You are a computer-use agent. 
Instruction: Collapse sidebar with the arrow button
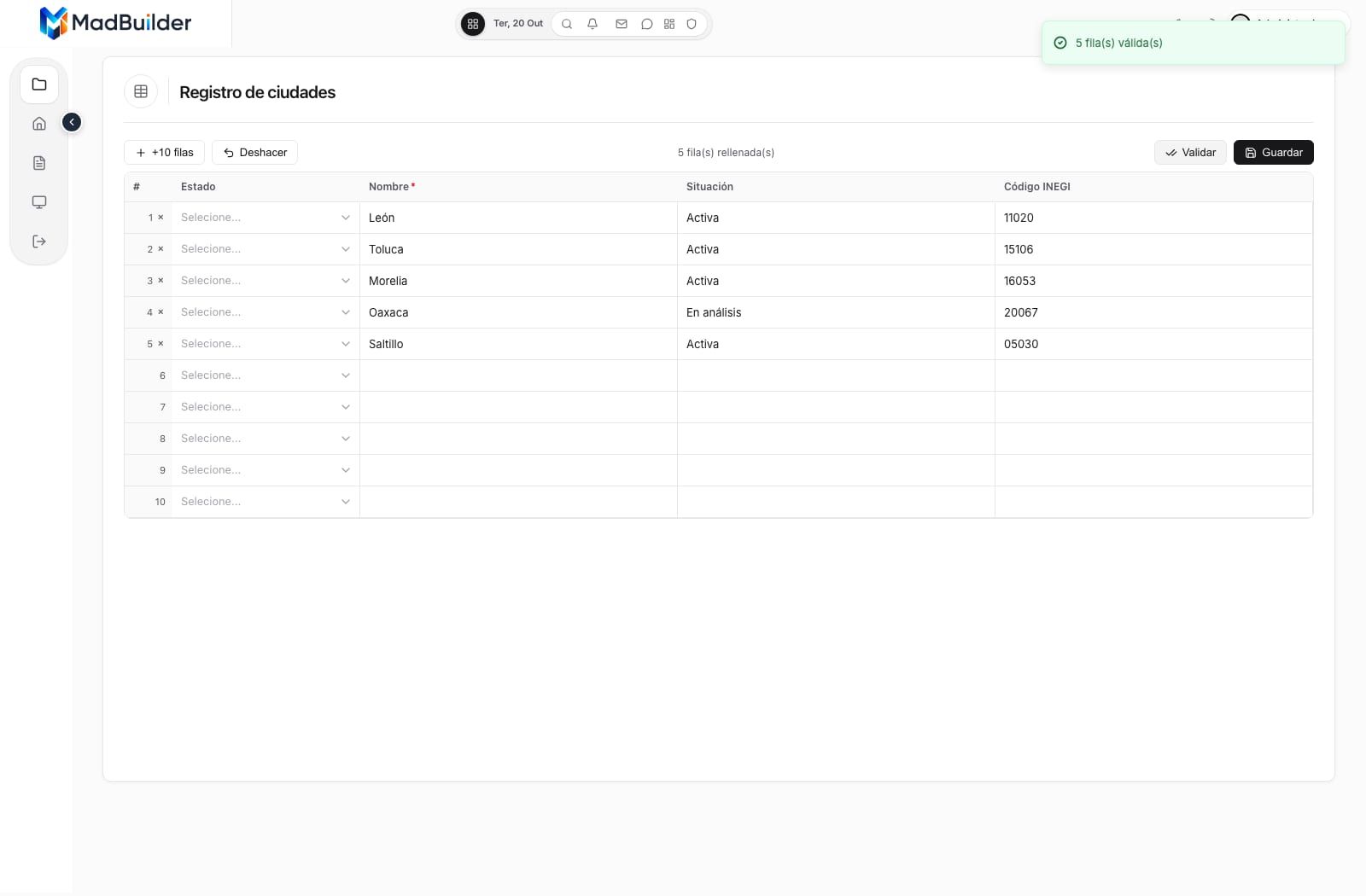coord(72,122)
